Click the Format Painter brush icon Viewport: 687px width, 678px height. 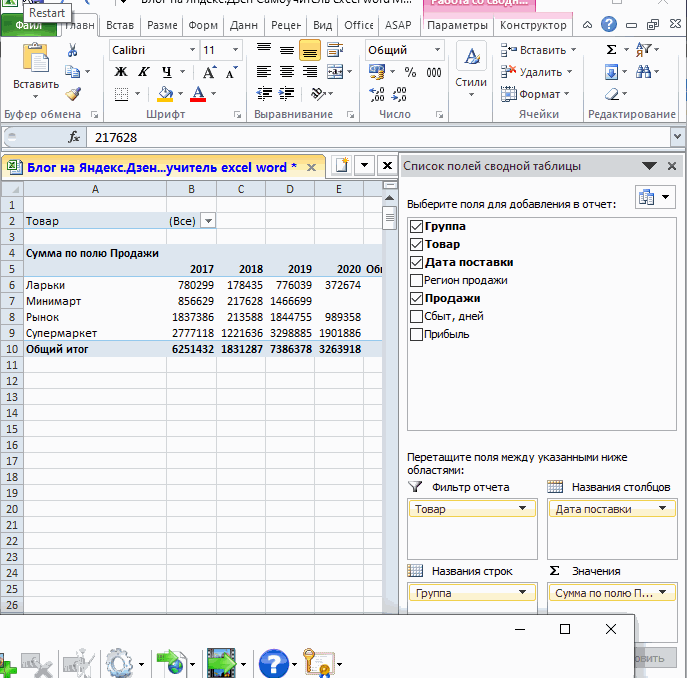click(73, 93)
